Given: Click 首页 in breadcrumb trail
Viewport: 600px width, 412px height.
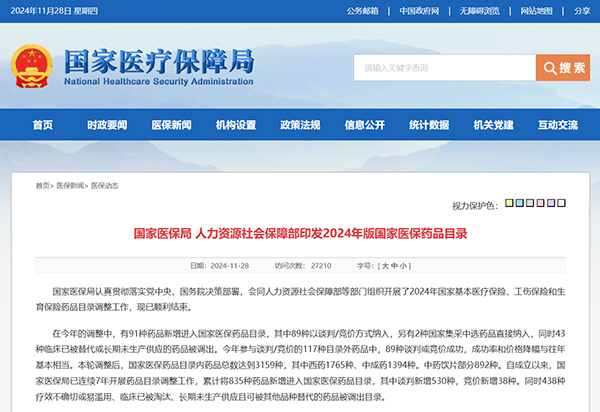Looking at the screenshot, I should click(42, 186).
